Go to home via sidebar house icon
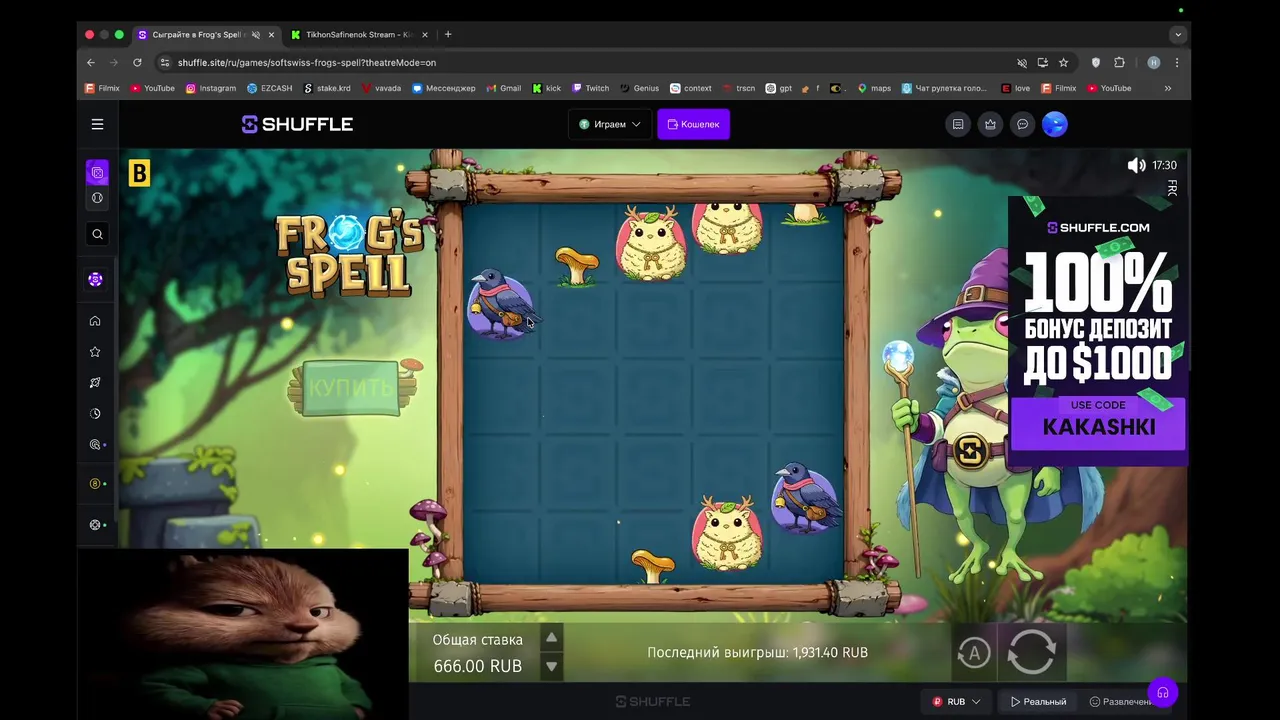The image size is (1280, 720). (95, 321)
